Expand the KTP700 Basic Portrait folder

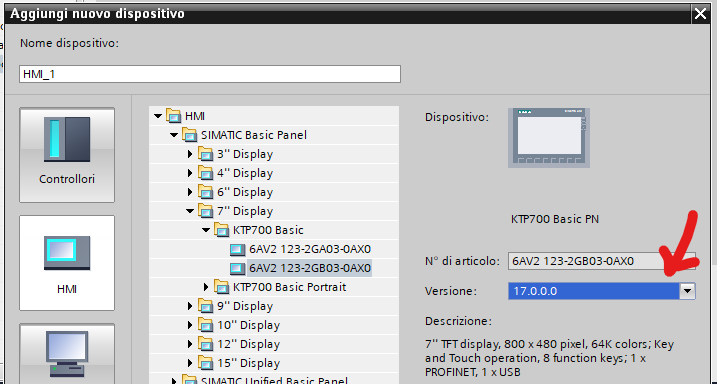tap(206, 287)
